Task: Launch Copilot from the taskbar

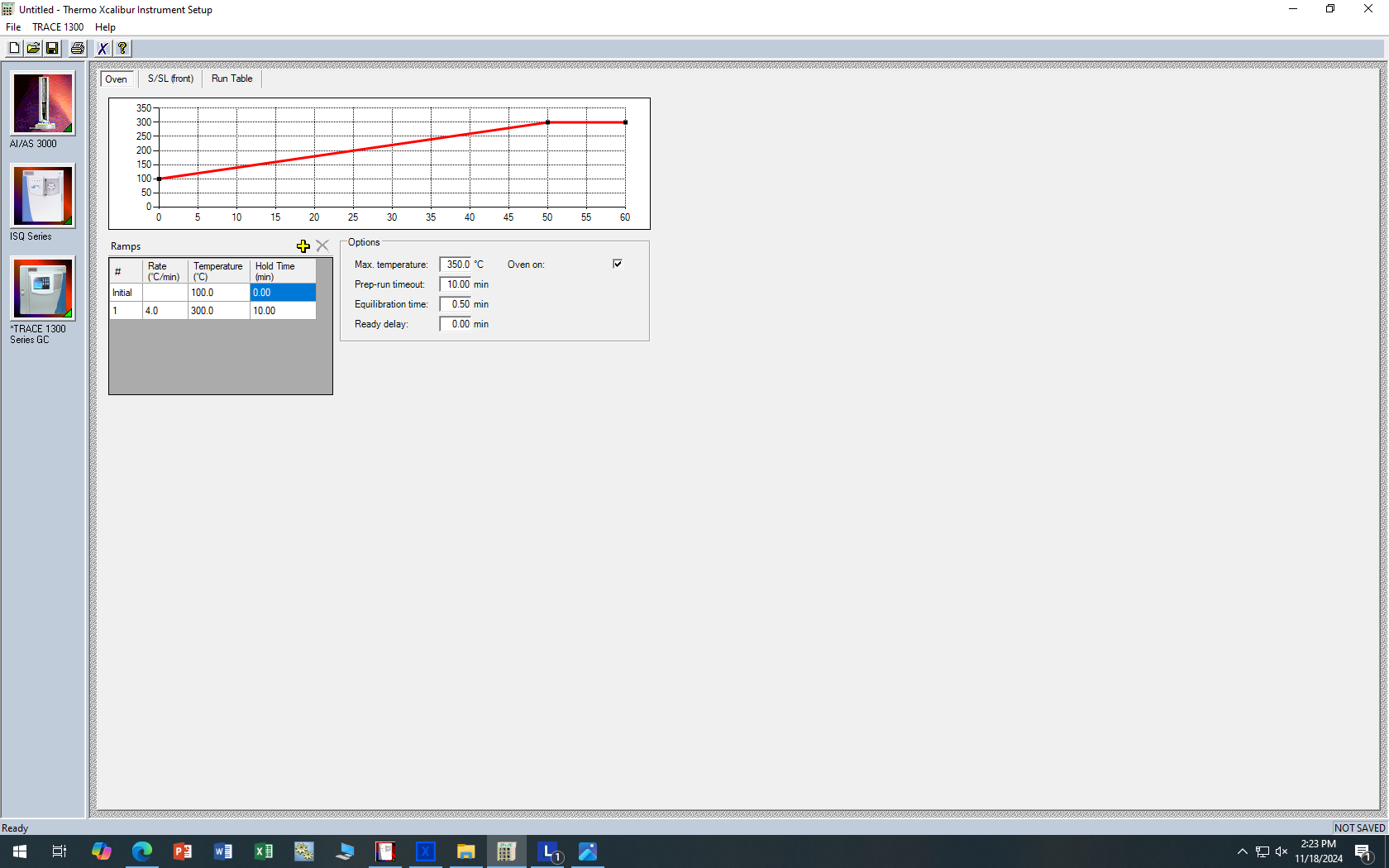Action: click(x=101, y=851)
